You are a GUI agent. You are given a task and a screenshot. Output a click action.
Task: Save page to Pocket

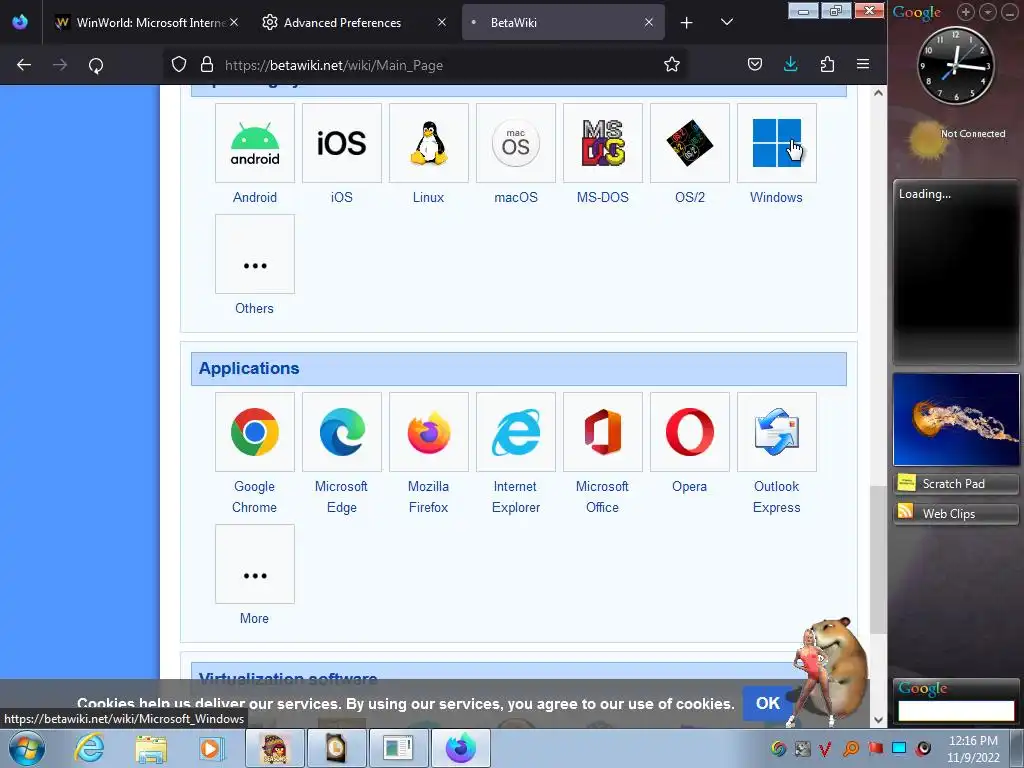coord(754,64)
